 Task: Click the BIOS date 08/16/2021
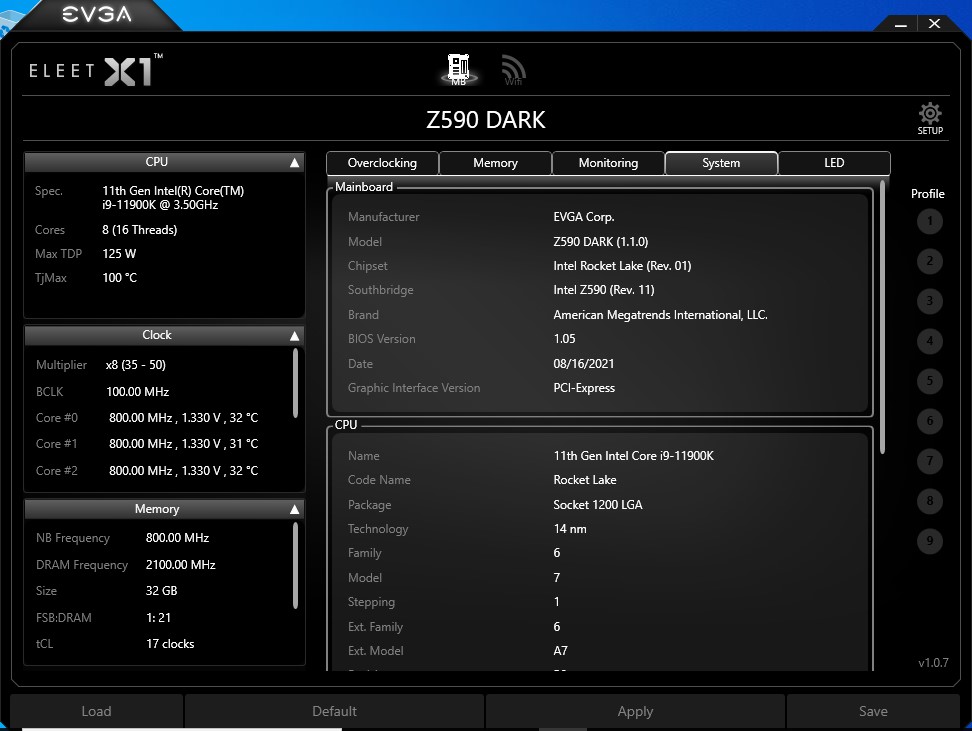coord(583,364)
